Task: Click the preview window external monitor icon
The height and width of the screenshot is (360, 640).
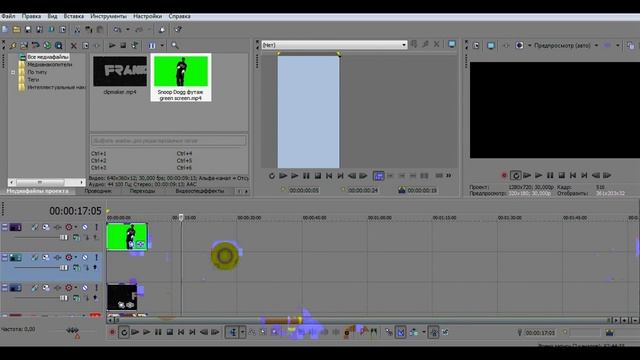Action: 491,45
